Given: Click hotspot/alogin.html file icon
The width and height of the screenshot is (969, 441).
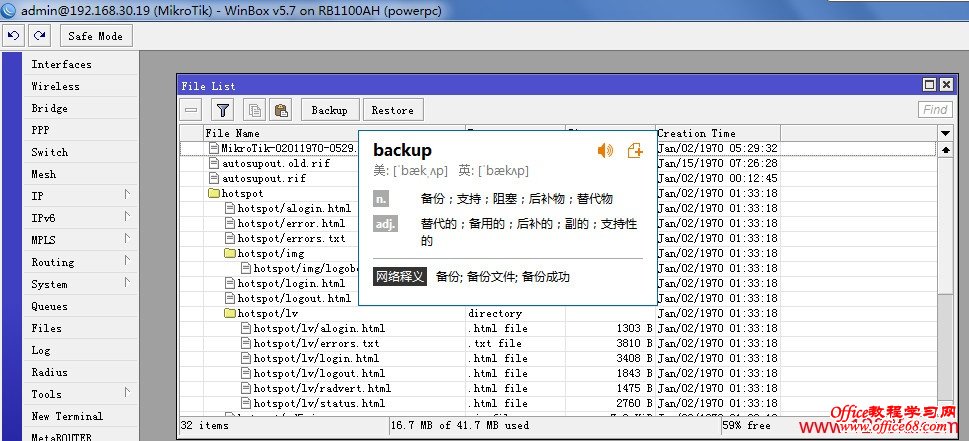Looking at the screenshot, I should 230,208.
